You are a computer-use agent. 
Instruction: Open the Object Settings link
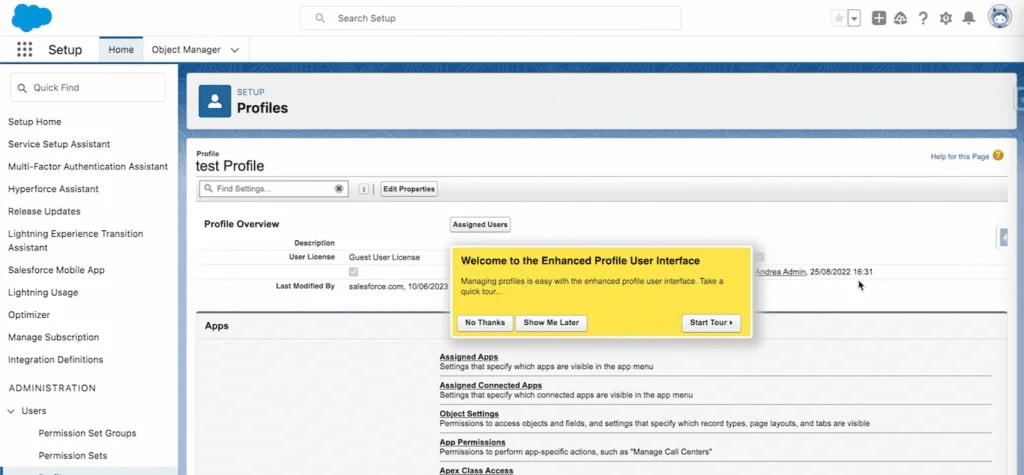coord(469,414)
